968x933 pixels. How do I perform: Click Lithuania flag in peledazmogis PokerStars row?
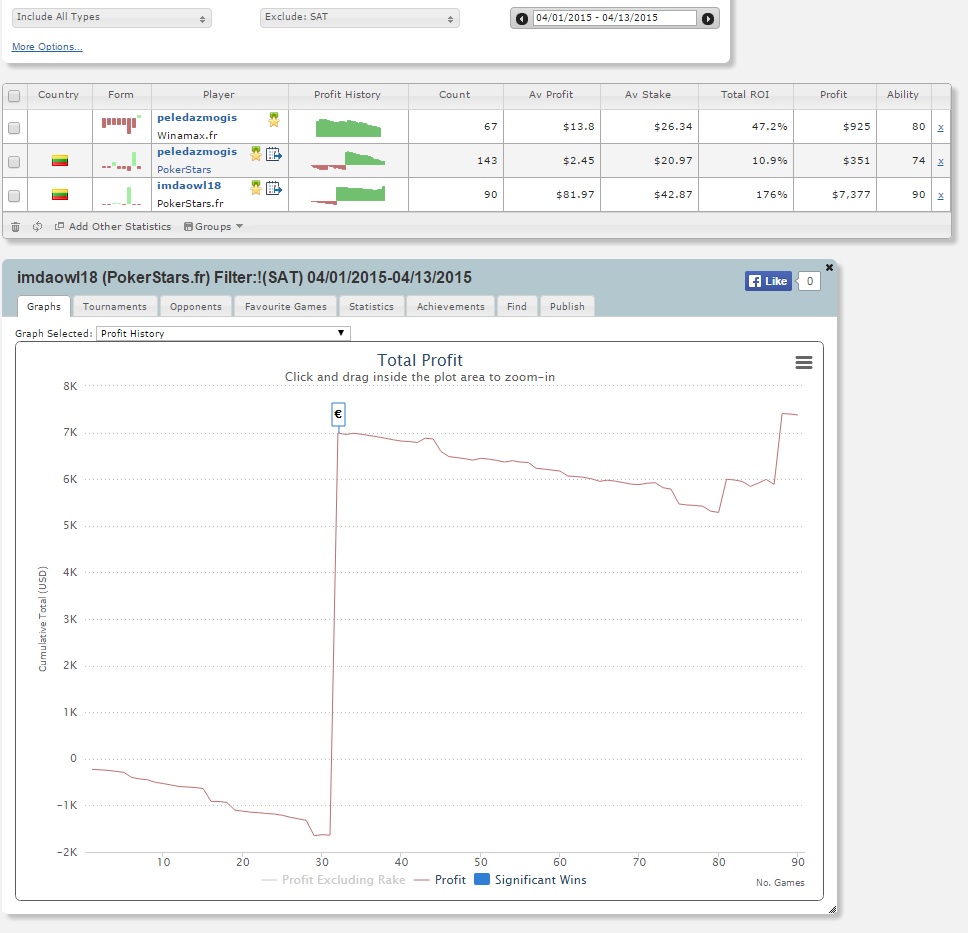point(60,161)
